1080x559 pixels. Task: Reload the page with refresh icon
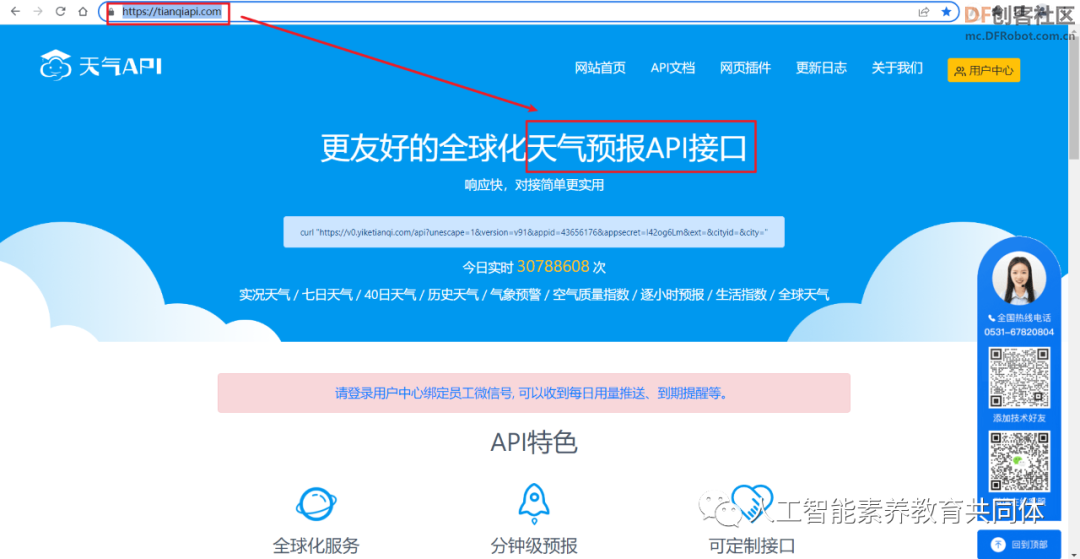(x=61, y=12)
